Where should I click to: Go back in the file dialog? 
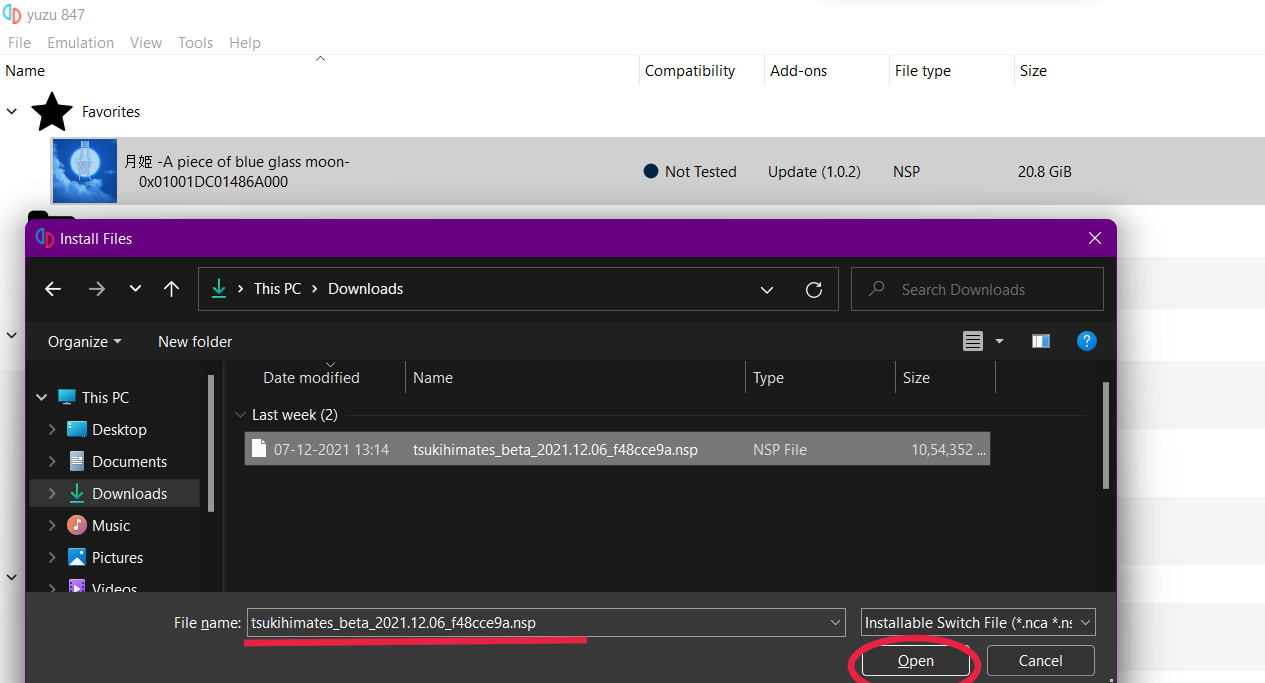point(53,289)
